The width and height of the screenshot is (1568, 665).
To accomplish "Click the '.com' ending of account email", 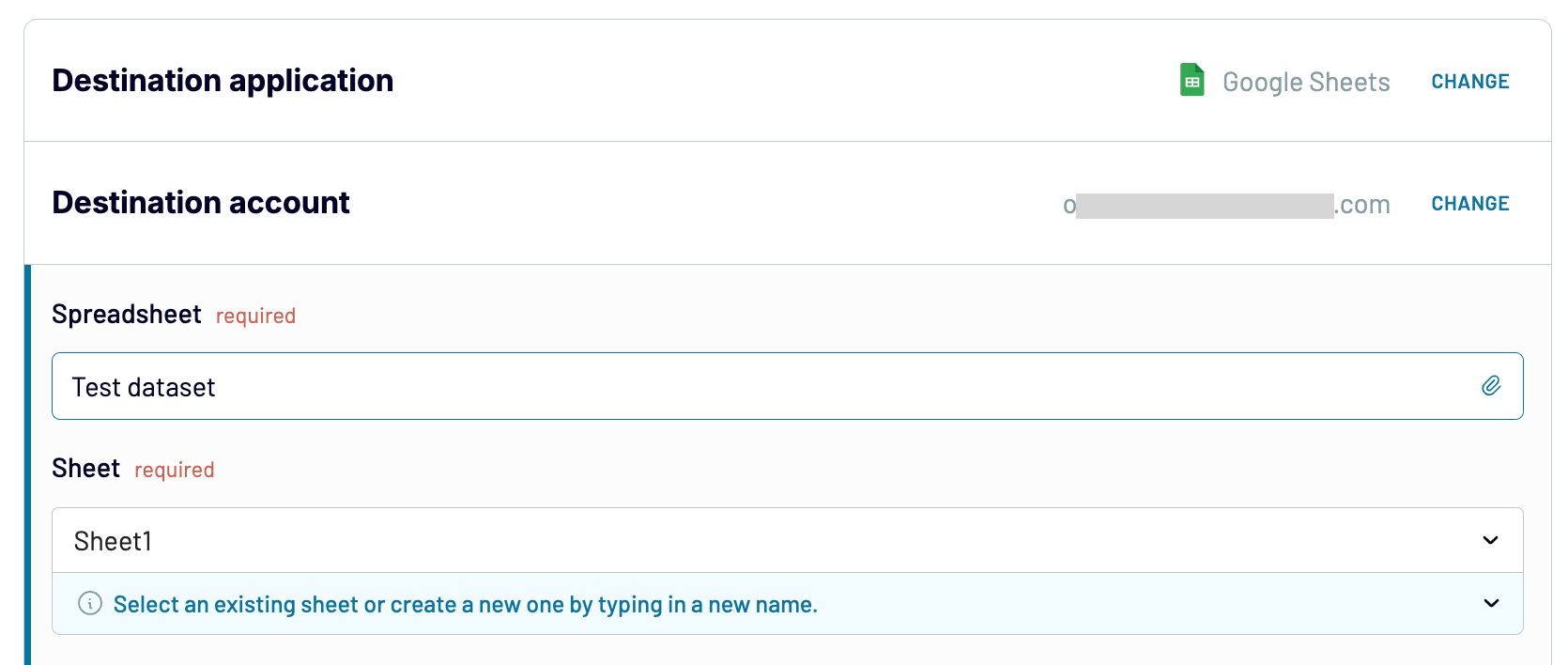I will [1362, 205].
